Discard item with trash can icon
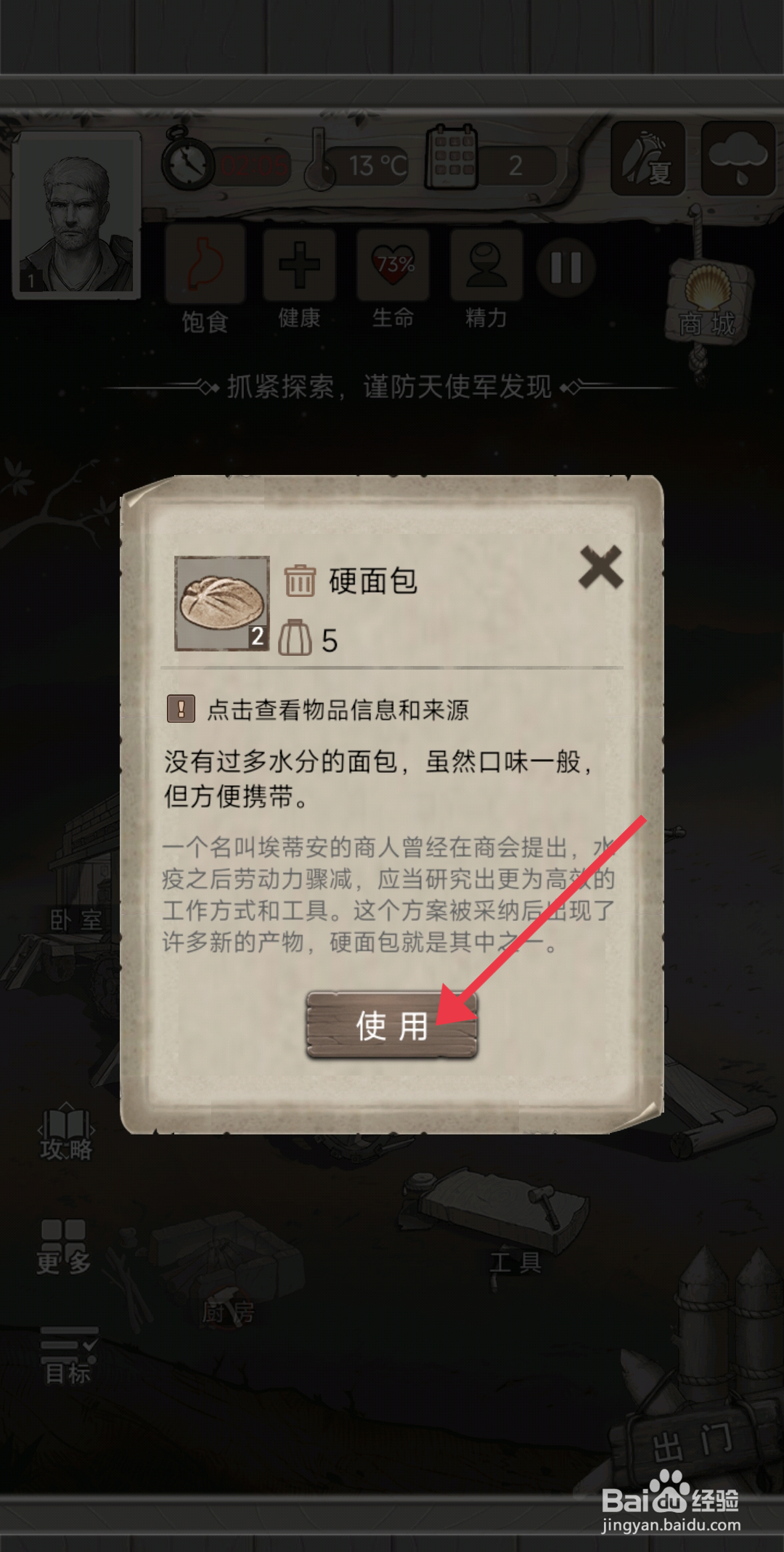 pos(299,580)
